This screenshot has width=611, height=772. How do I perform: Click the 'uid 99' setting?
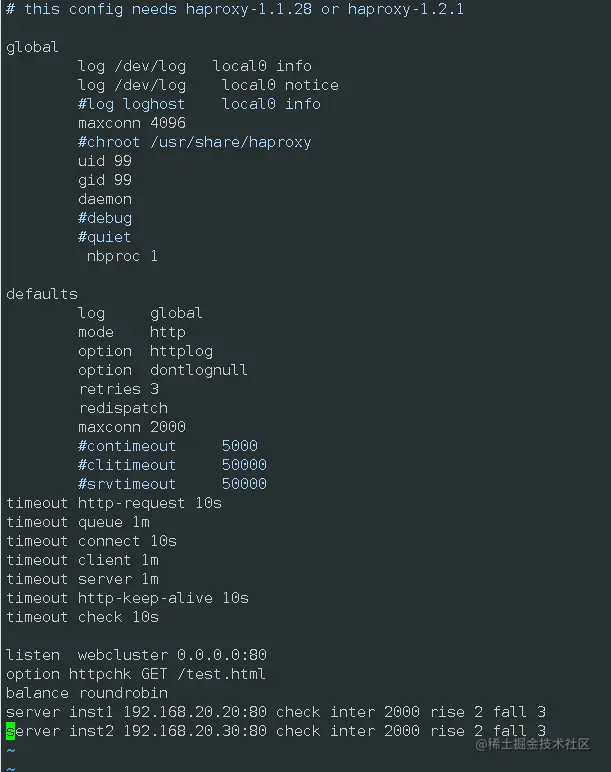coord(104,161)
